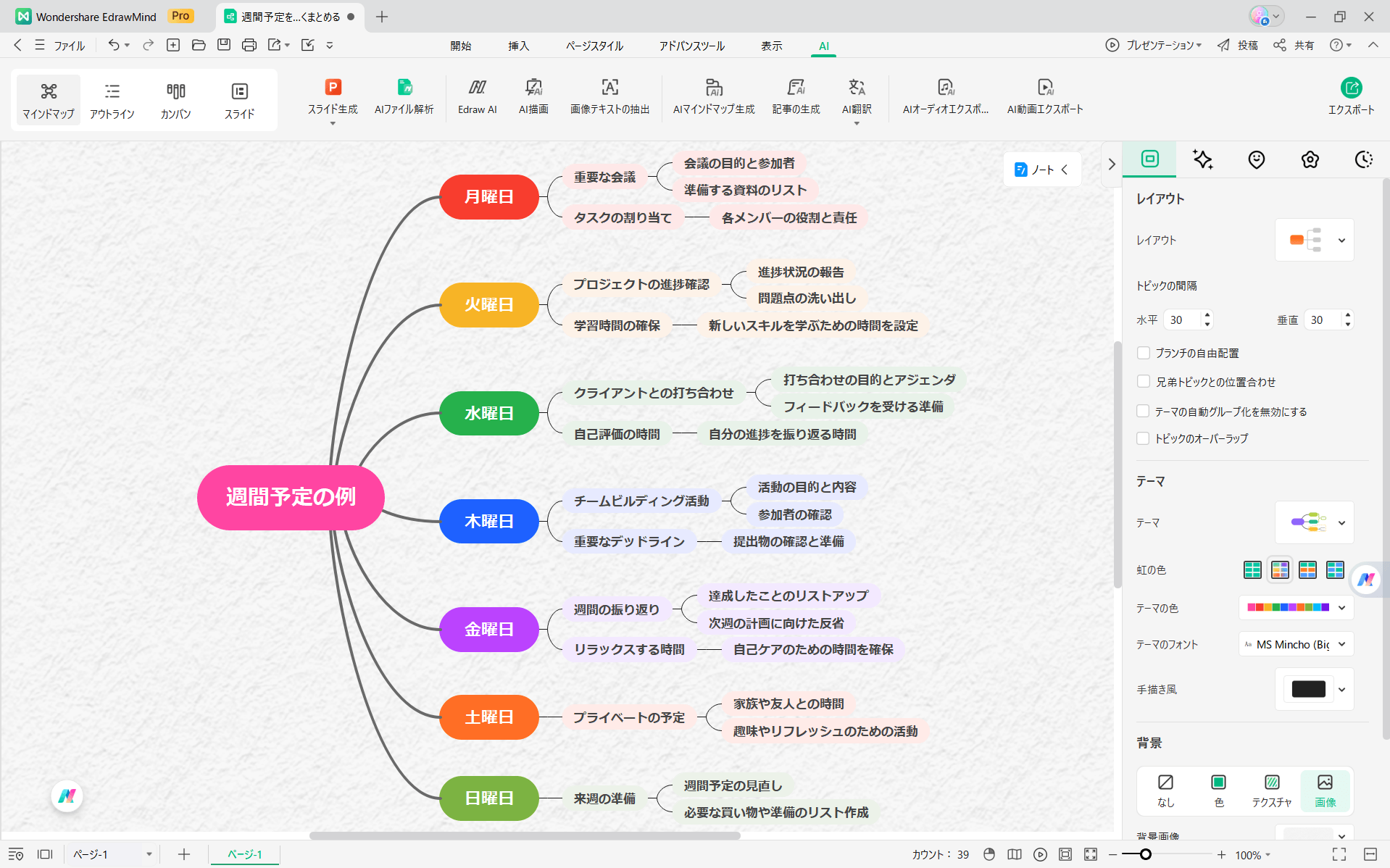
Task: Open the 開始 ribbon tab
Action: [x=461, y=46]
